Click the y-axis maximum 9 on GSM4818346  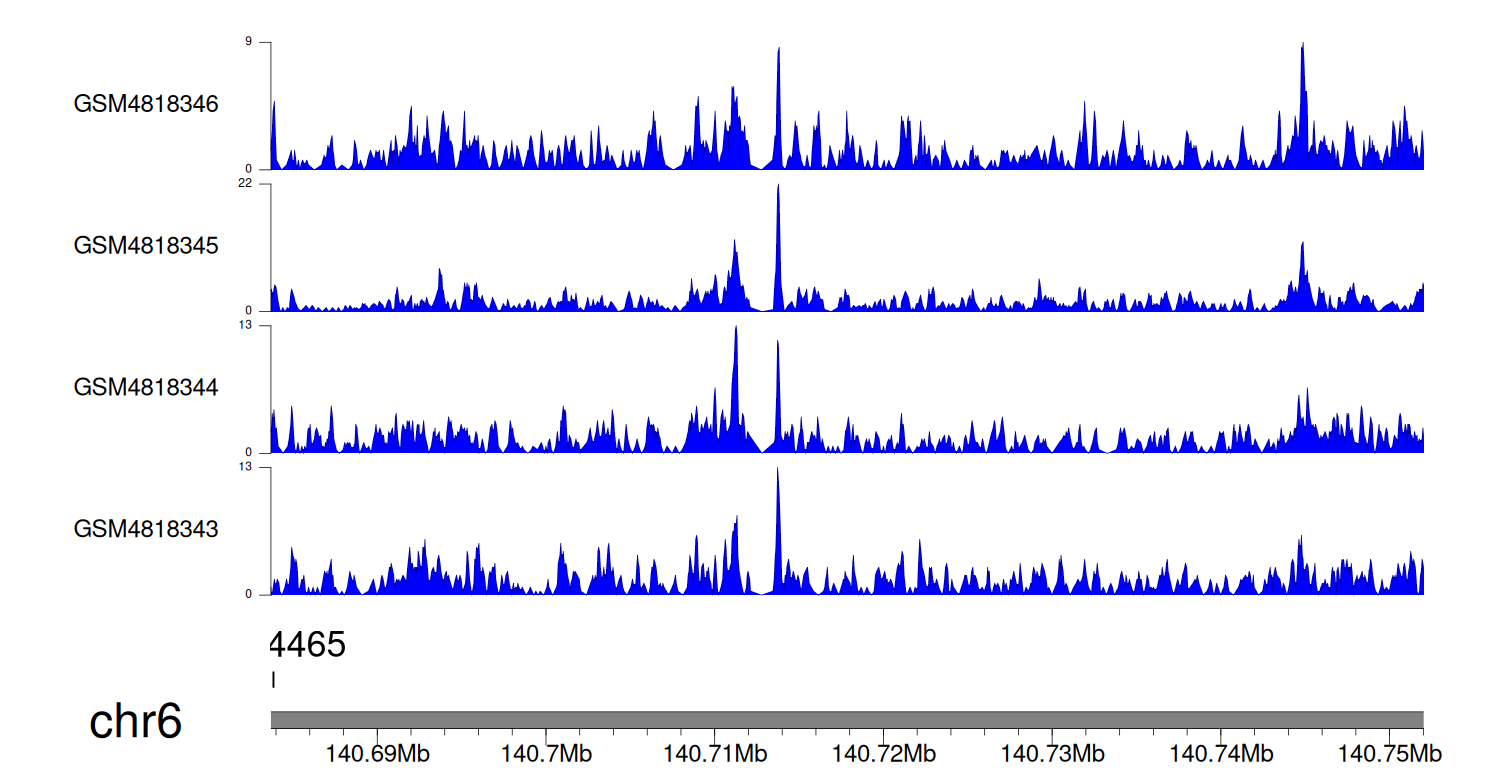tap(260, 42)
